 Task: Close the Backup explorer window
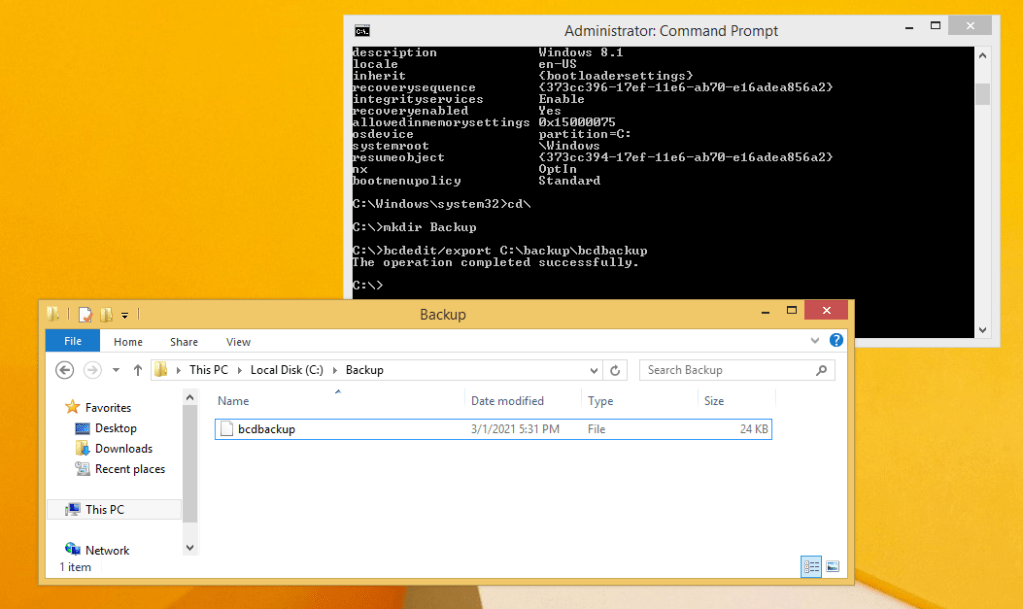tap(826, 310)
